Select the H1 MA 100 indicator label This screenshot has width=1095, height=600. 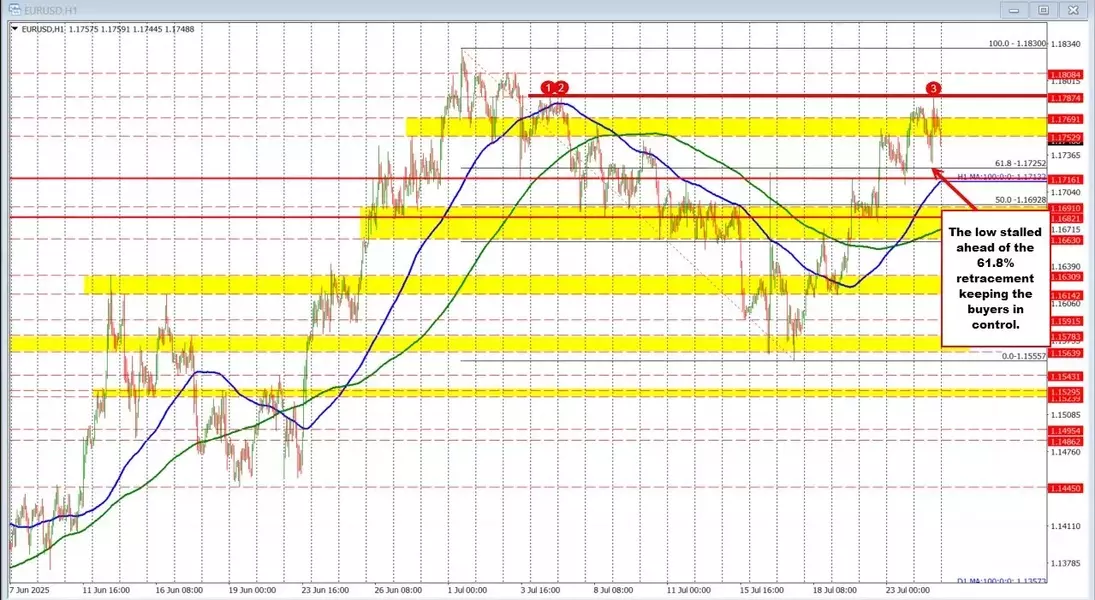click(1001, 176)
